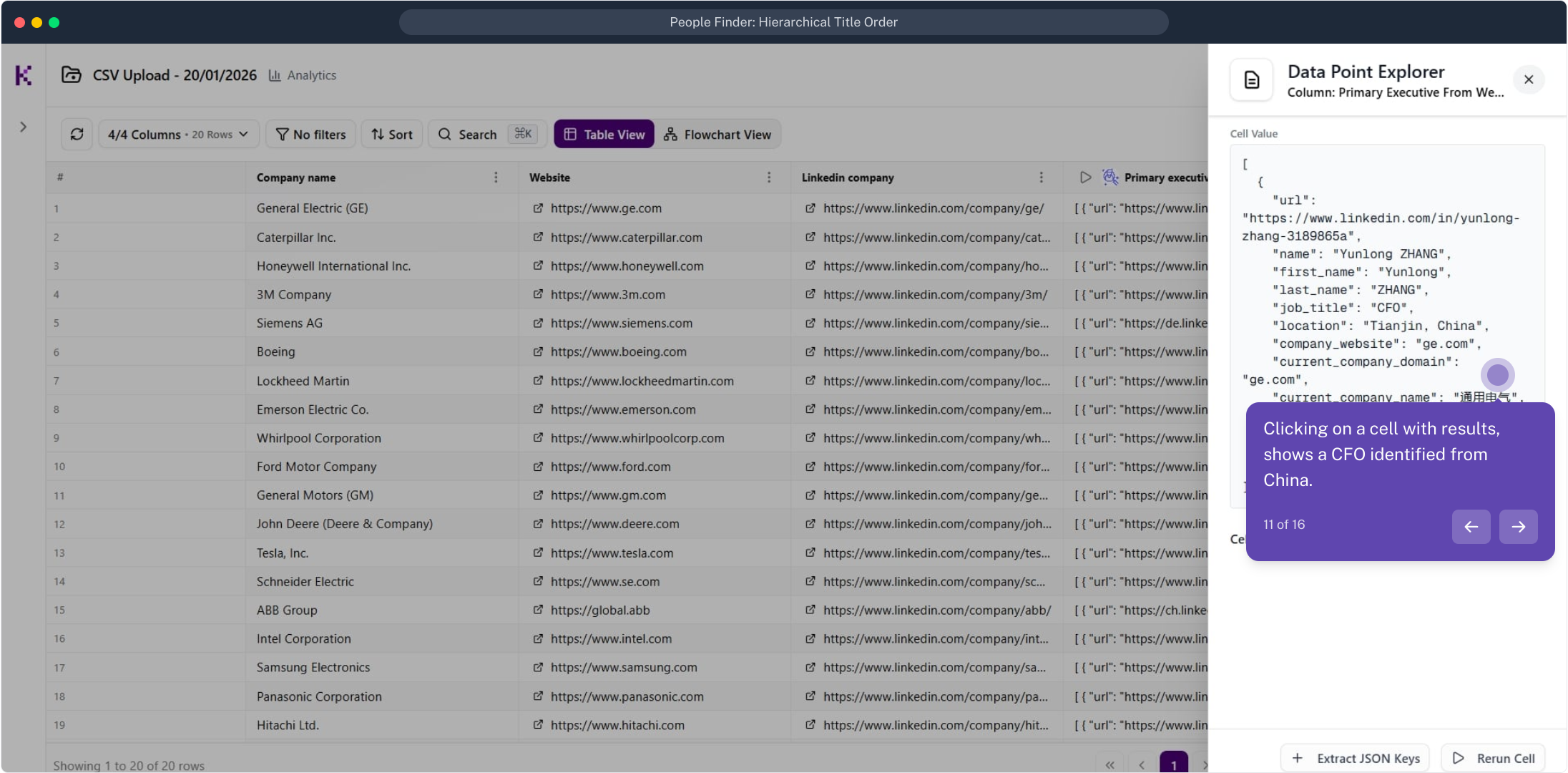
Task: Go to the previous table page
Action: [1142, 764]
